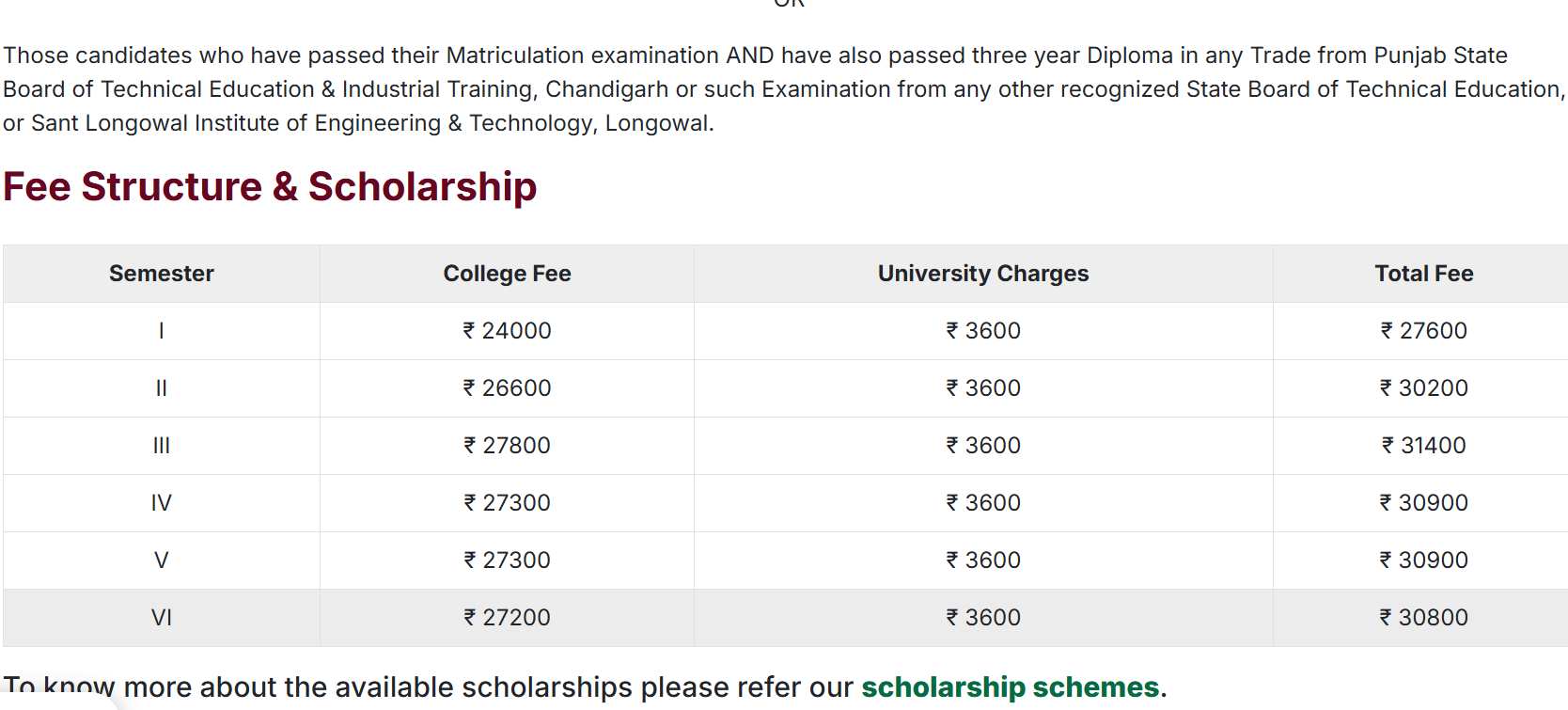
Task: Click the ₹ 30200 total fee cell
Action: point(1423,388)
